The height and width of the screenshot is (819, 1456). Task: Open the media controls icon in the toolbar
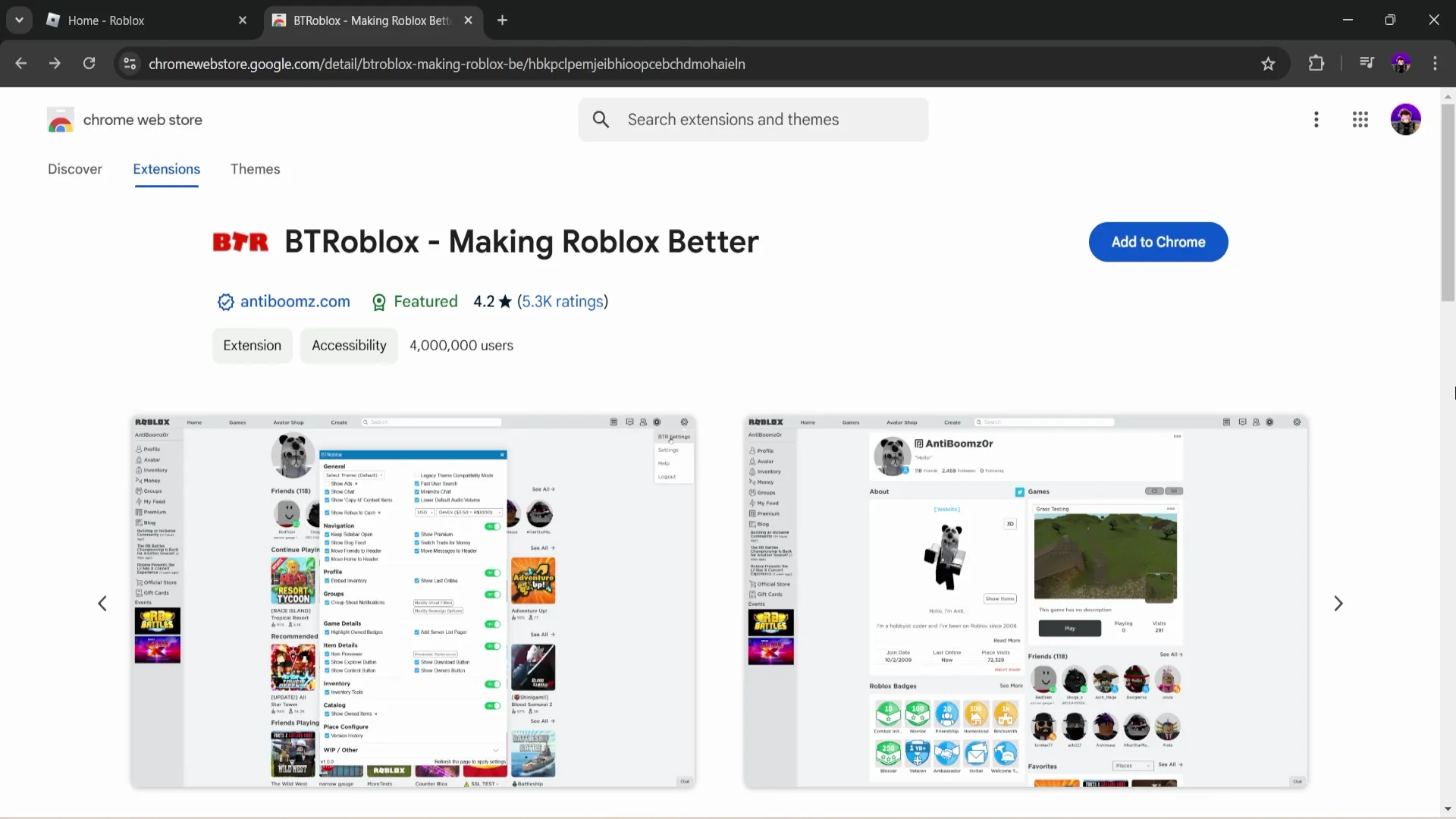(x=1367, y=64)
